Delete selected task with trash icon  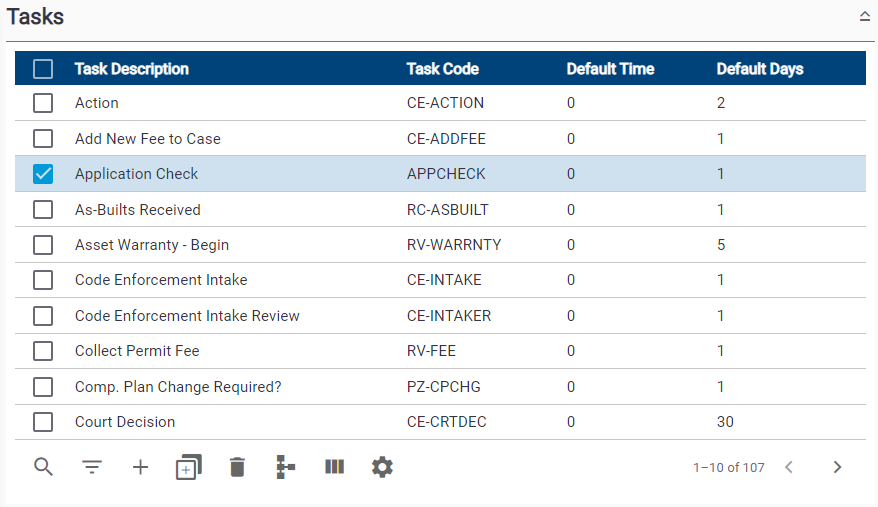[x=237, y=467]
